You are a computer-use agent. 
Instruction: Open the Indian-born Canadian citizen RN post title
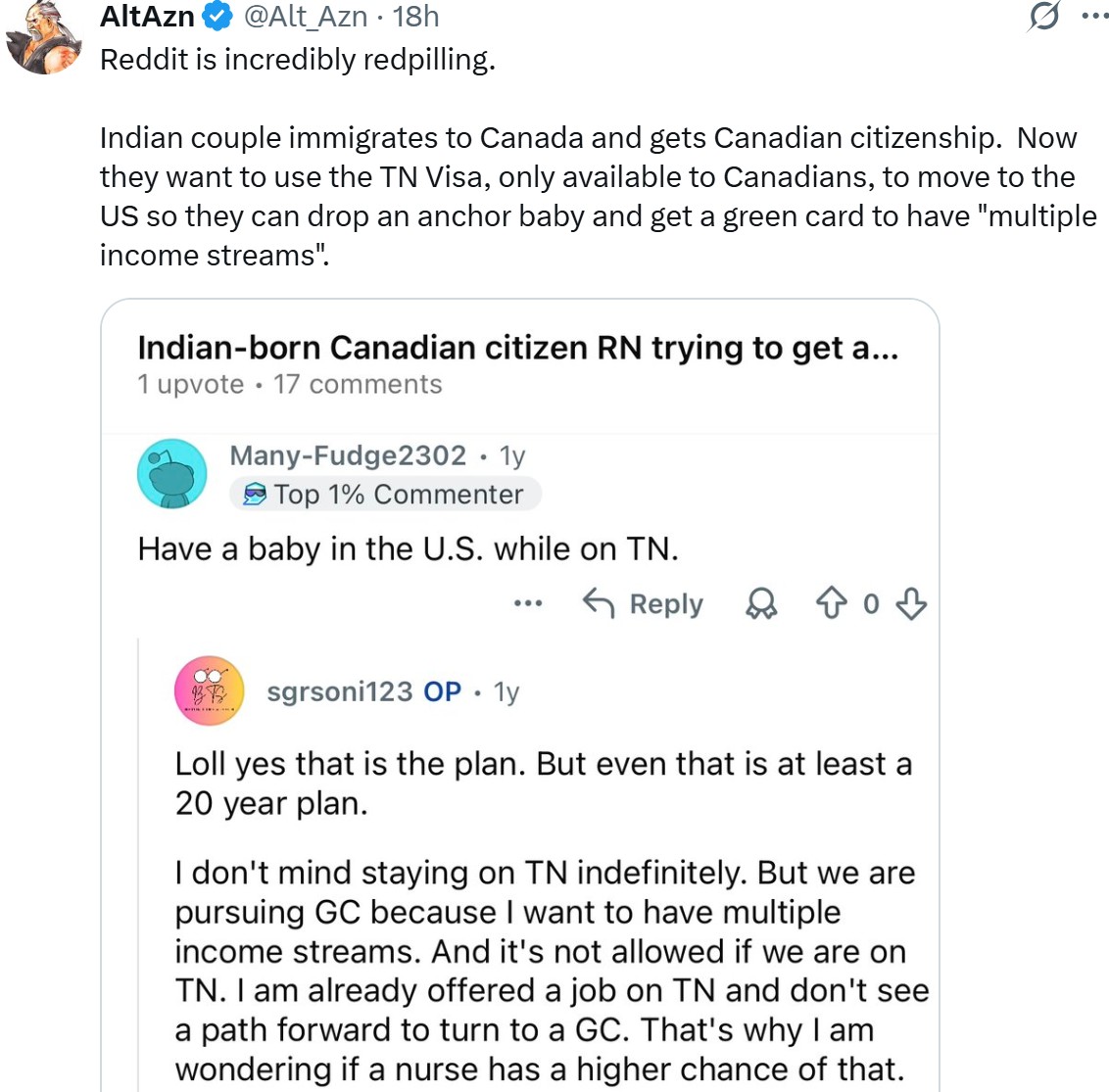click(x=517, y=348)
